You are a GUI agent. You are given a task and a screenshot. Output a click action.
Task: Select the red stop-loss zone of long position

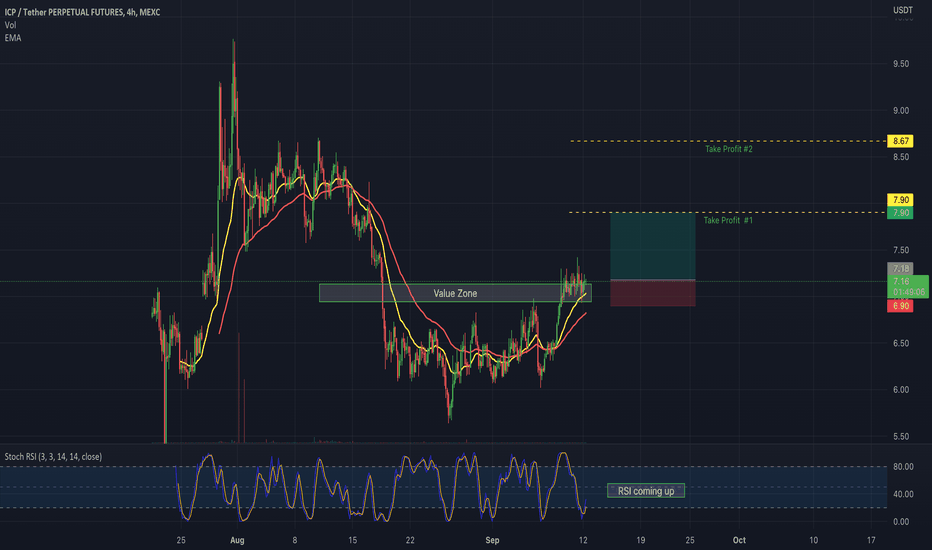click(653, 293)
